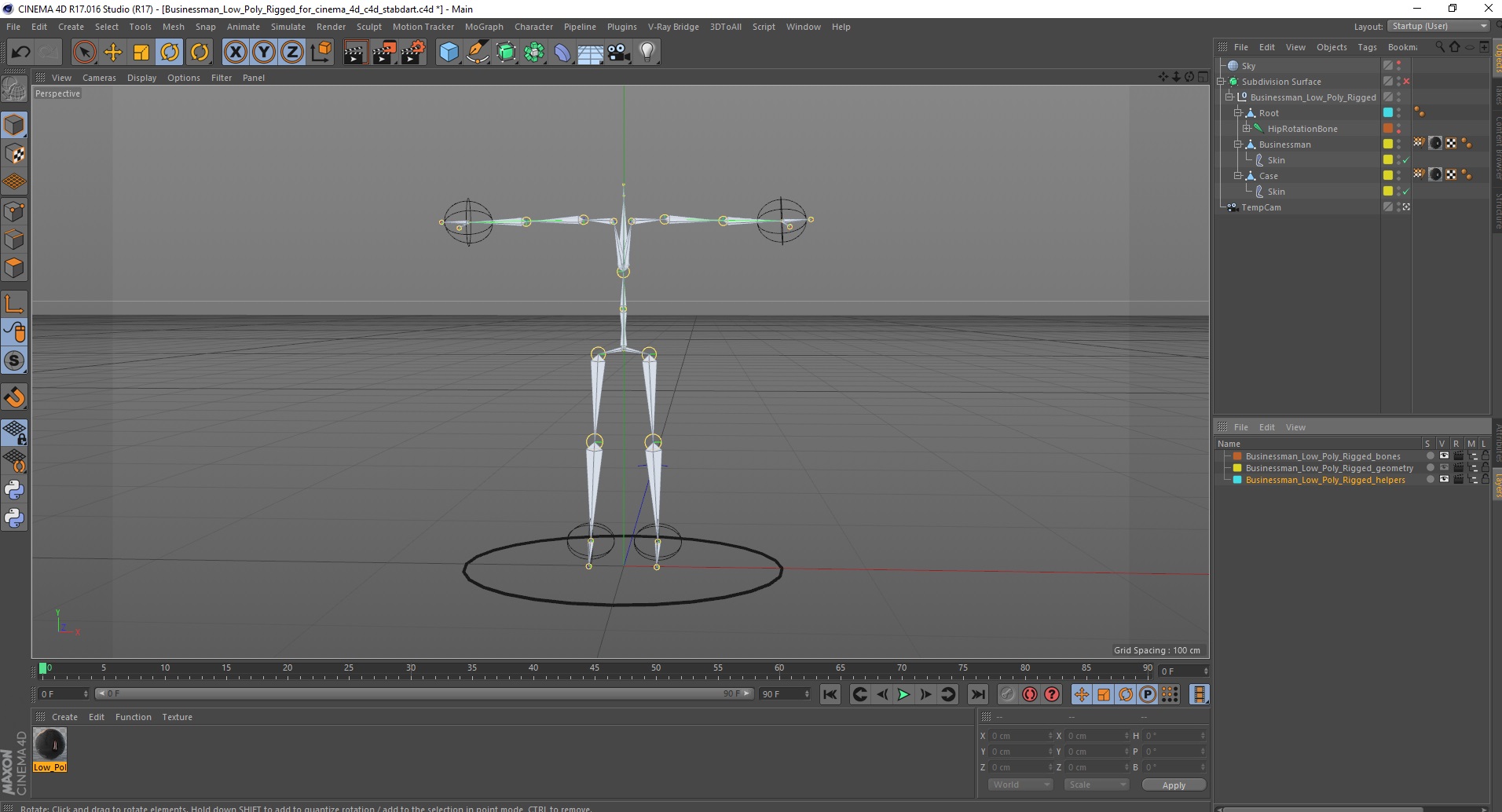Click frame 45 on timeline ruler
The height and width of the screenshot is (812, 1502).
pyautogui.click(x=594, y=669)
